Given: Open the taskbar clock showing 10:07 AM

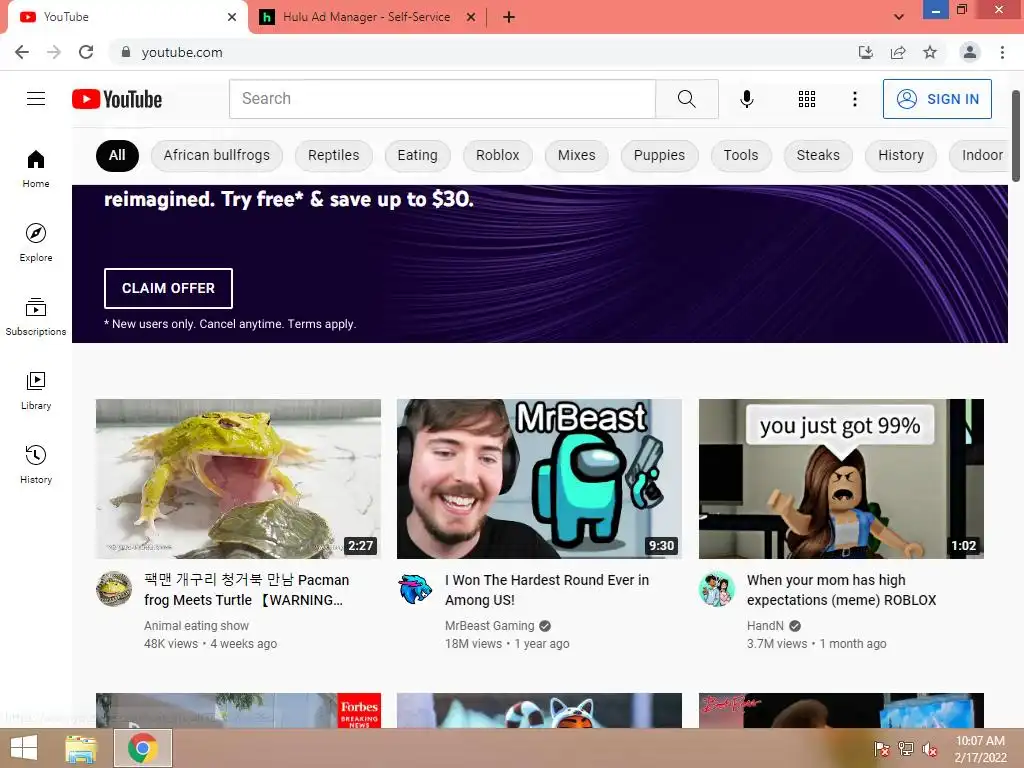Looking at the screenshot, I should pos(980,748).
